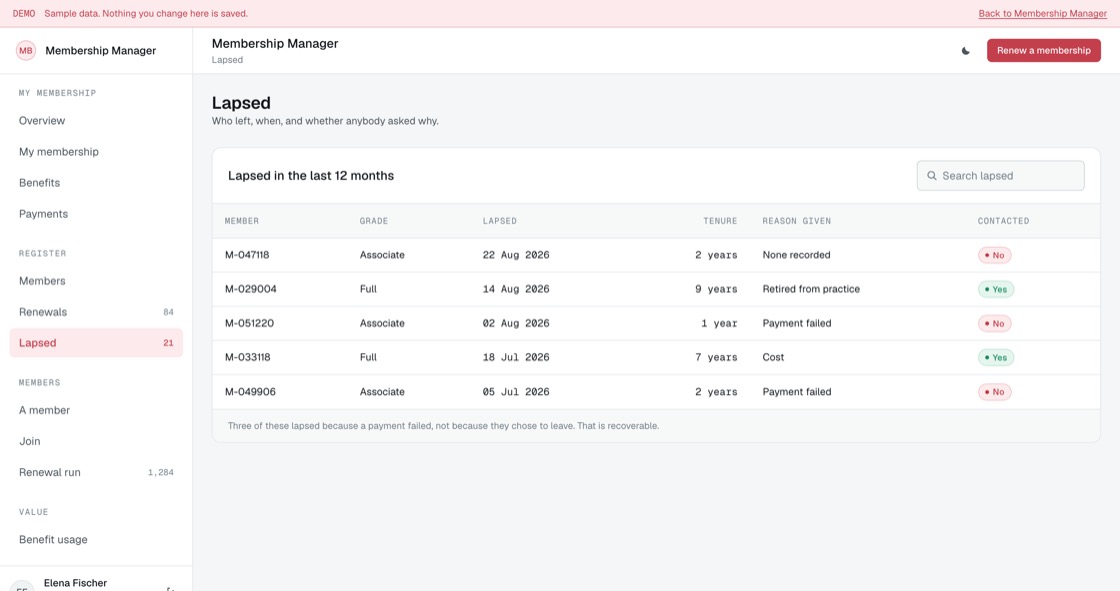The width and height of the screenshot is (1120, 591).
Task: Select member M-029004
Action: tap(251, 289)
